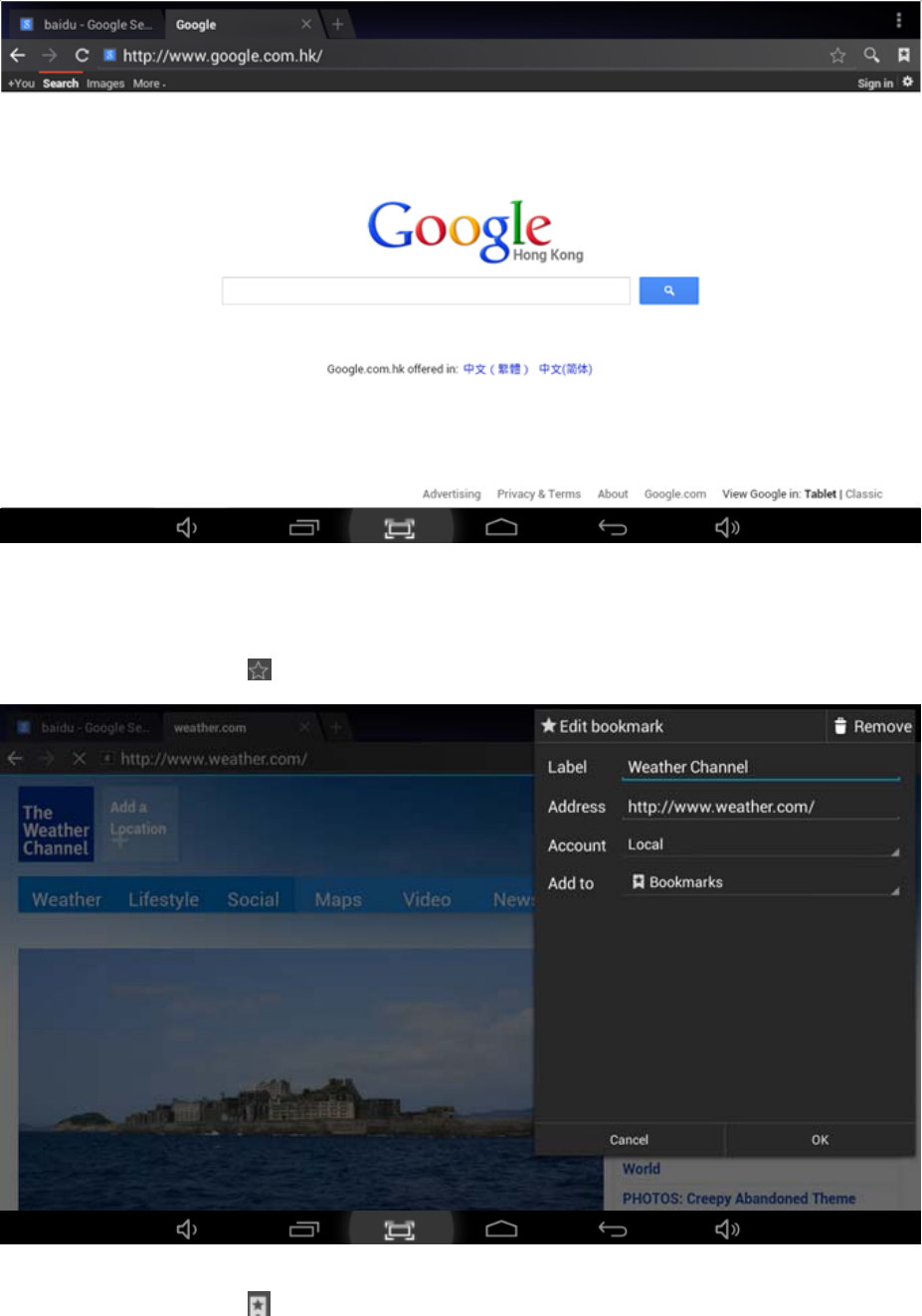The width and height of the screenshot is (922, 1316).
Task: Lower volume in top navigation bar
Action: (x=186, y=527)
